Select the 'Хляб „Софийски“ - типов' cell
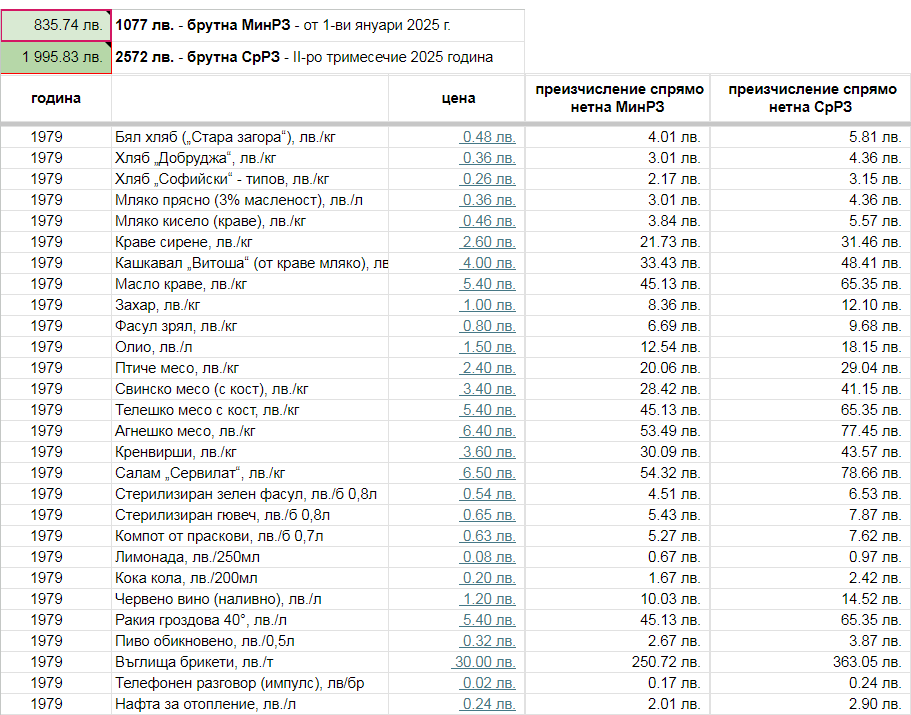The height and width of the screenshot is (715, 911). [250, 179]
